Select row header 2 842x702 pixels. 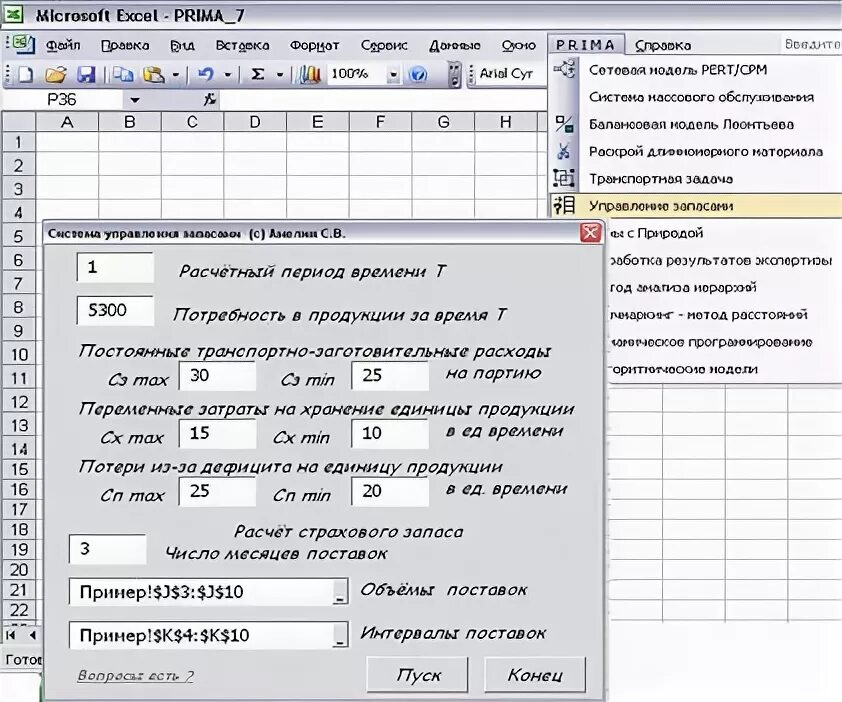[x=19, y=165]
